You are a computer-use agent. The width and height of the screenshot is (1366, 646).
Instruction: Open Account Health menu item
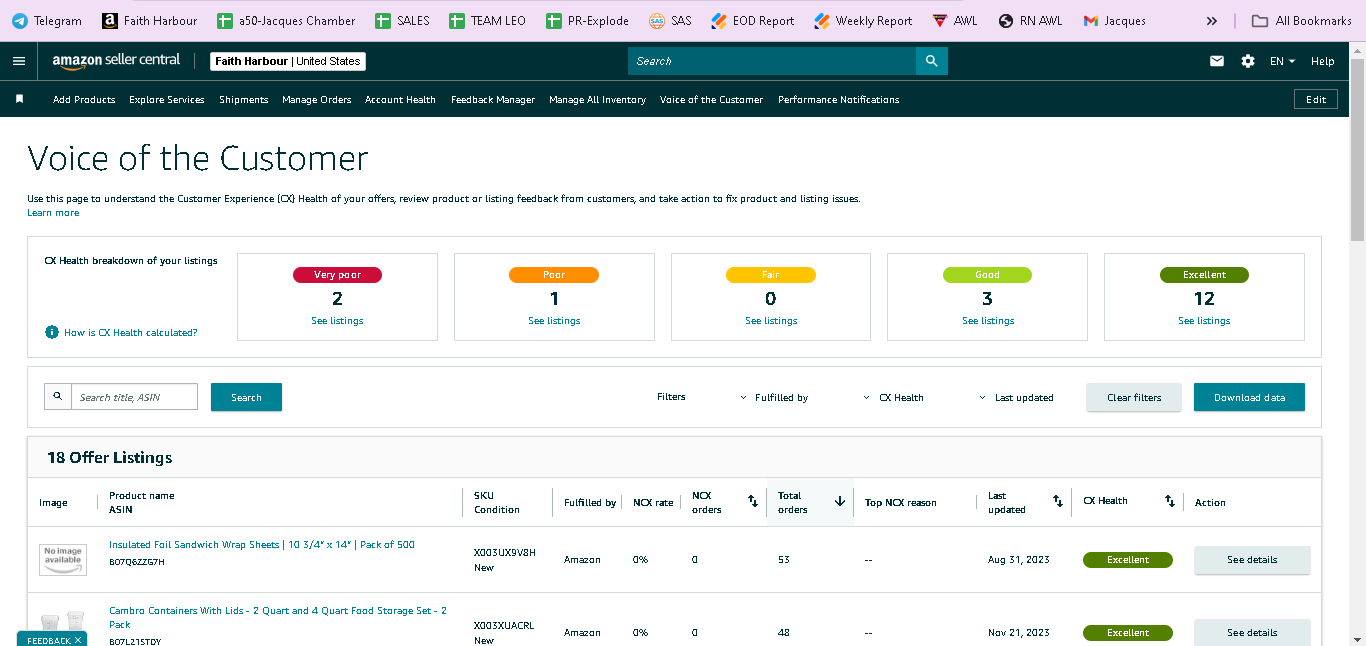click(x=400, y=99)
